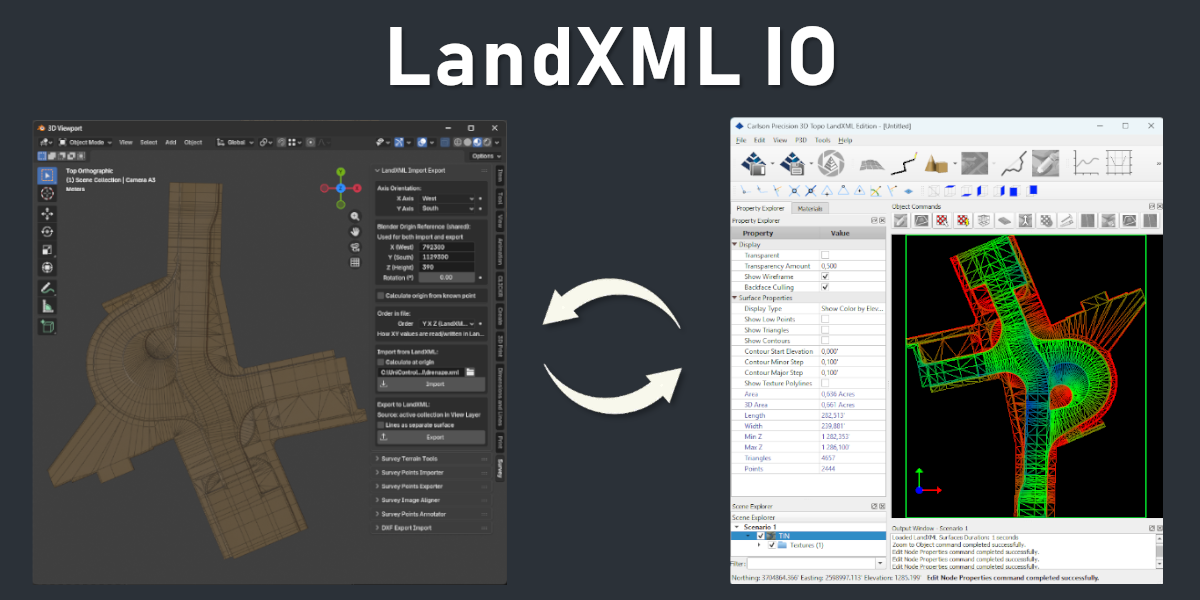Click the pan hand icon in viewport
The image size is (1200, 600).
pos(355,231)
